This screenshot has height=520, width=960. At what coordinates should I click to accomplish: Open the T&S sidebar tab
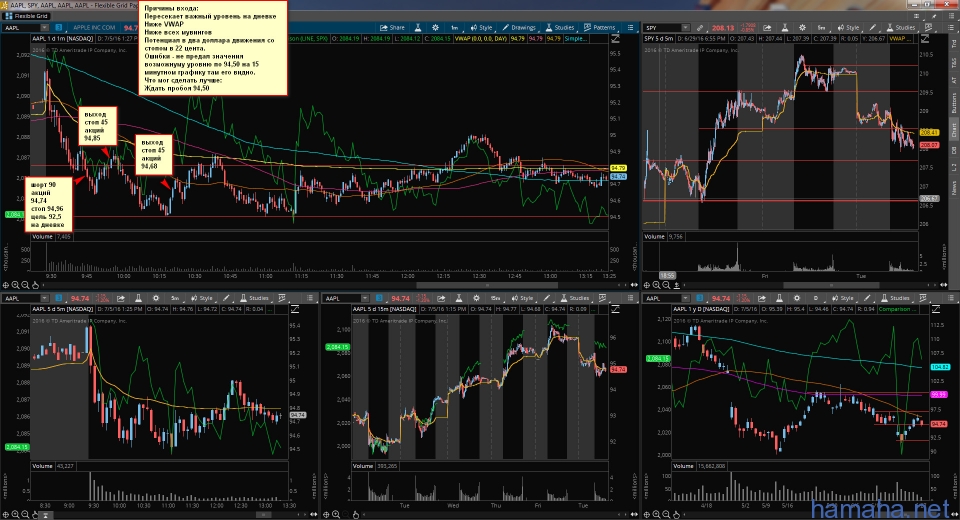(953, 62)
